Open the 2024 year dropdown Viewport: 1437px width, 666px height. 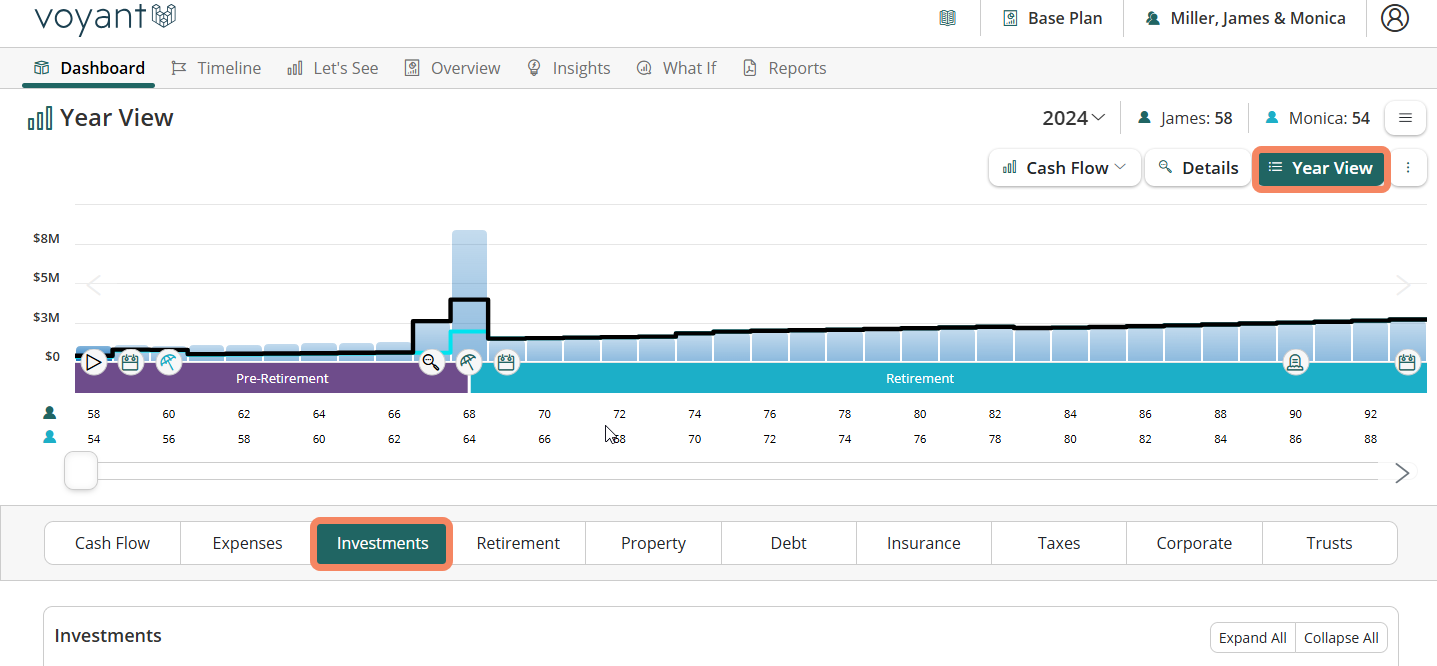(x=1073, y=118)
